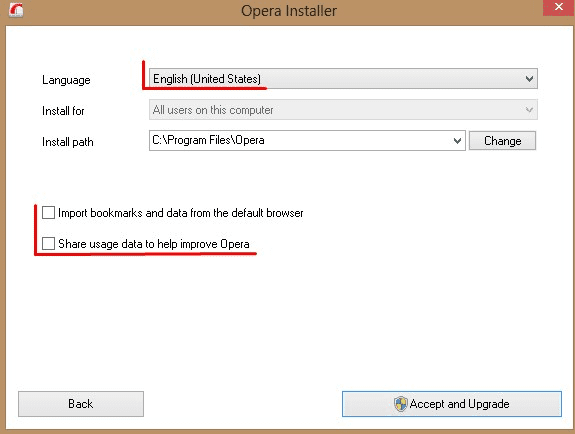
Task: Click the Opera Installer title bar text
Action: (289, 11)
